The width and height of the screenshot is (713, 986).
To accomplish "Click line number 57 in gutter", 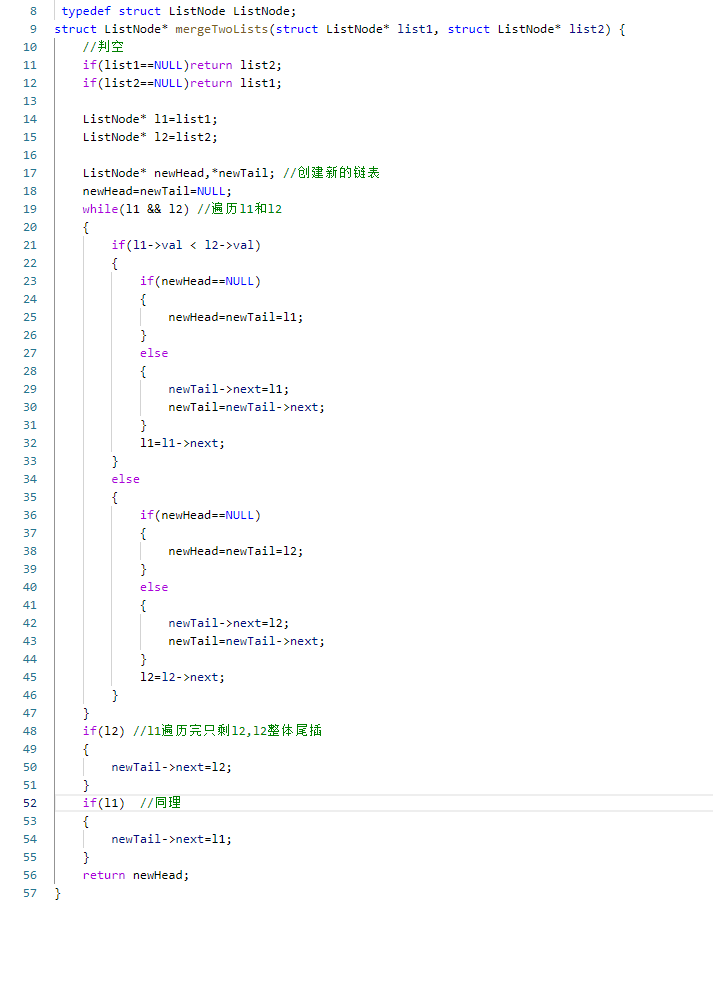I will [x=30, y=894].
